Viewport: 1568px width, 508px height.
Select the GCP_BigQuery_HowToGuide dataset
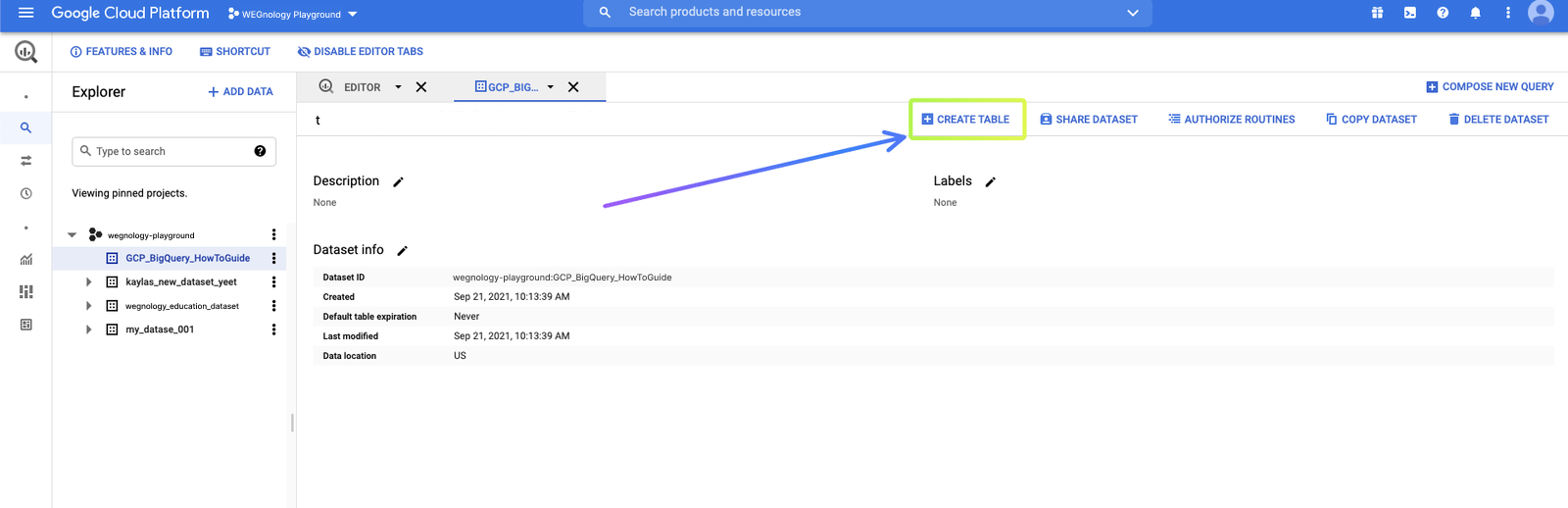click(187, 259)
